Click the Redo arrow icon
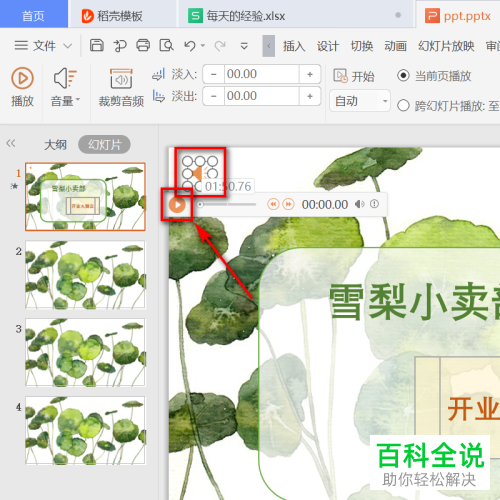 pos(220,46)
